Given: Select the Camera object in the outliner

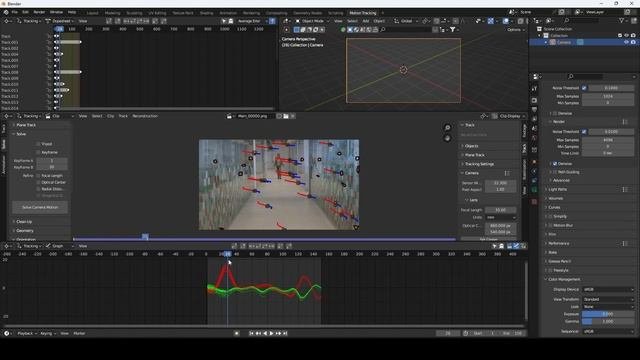Looking at the screenshot, I should point(564,42).
